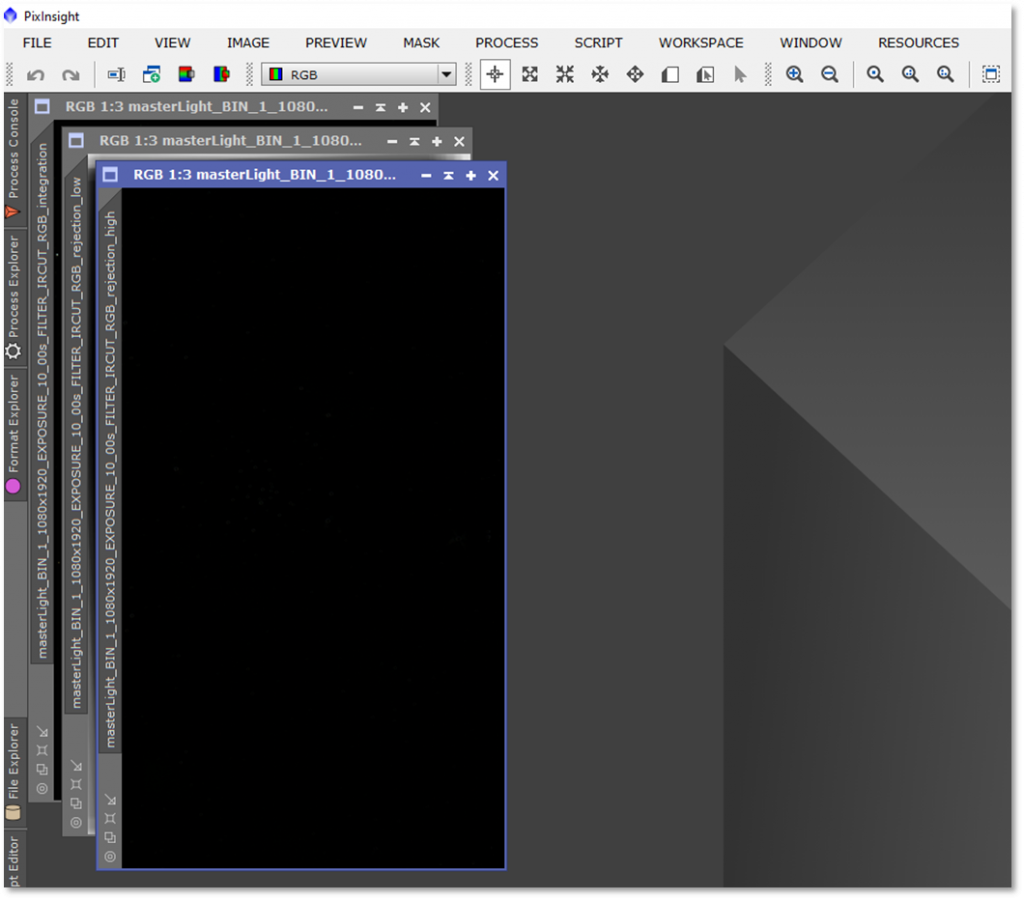Click the pointer cursor tool icon
Viewport: 1024px width, 900px height.
point(740,75)
